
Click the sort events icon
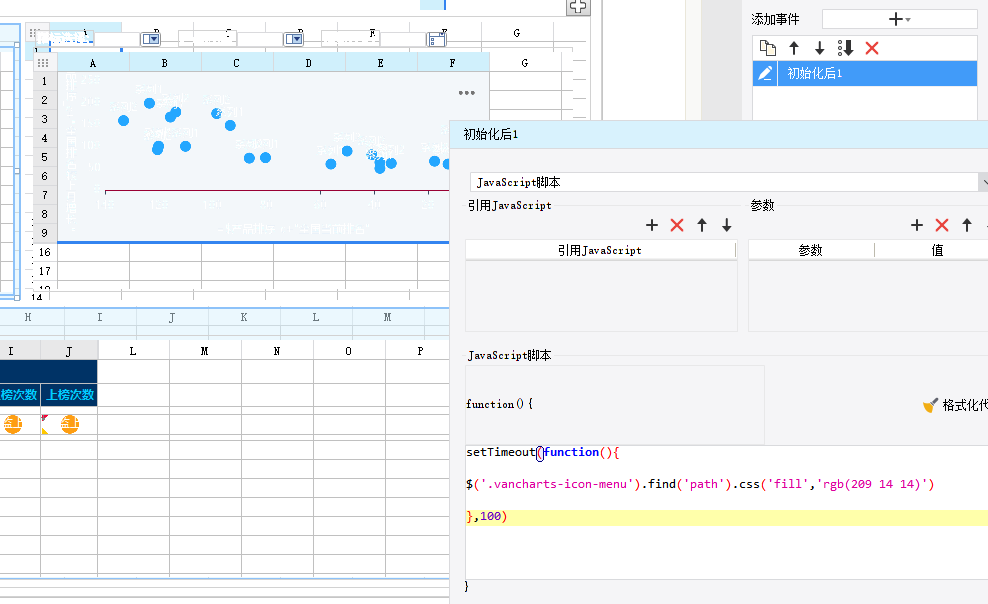coord(845,48)
